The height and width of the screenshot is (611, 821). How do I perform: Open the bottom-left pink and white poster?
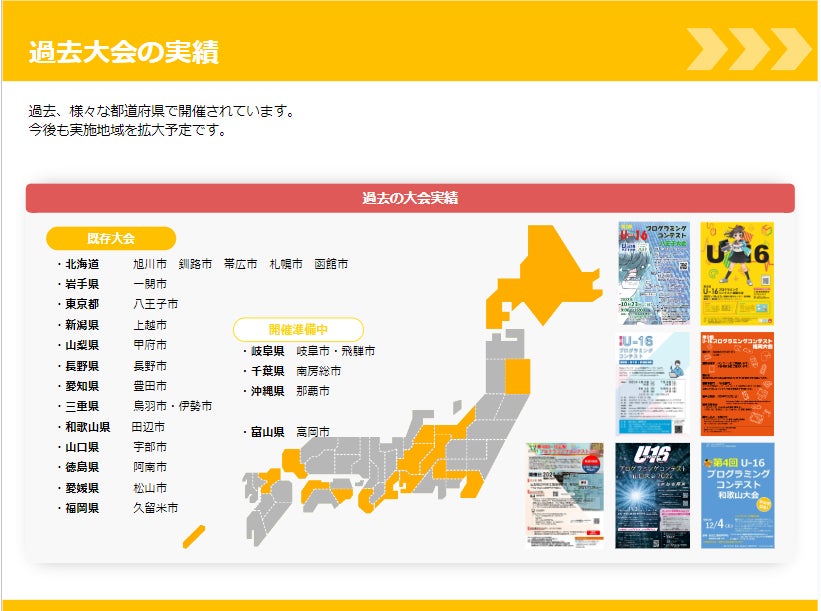566,495
